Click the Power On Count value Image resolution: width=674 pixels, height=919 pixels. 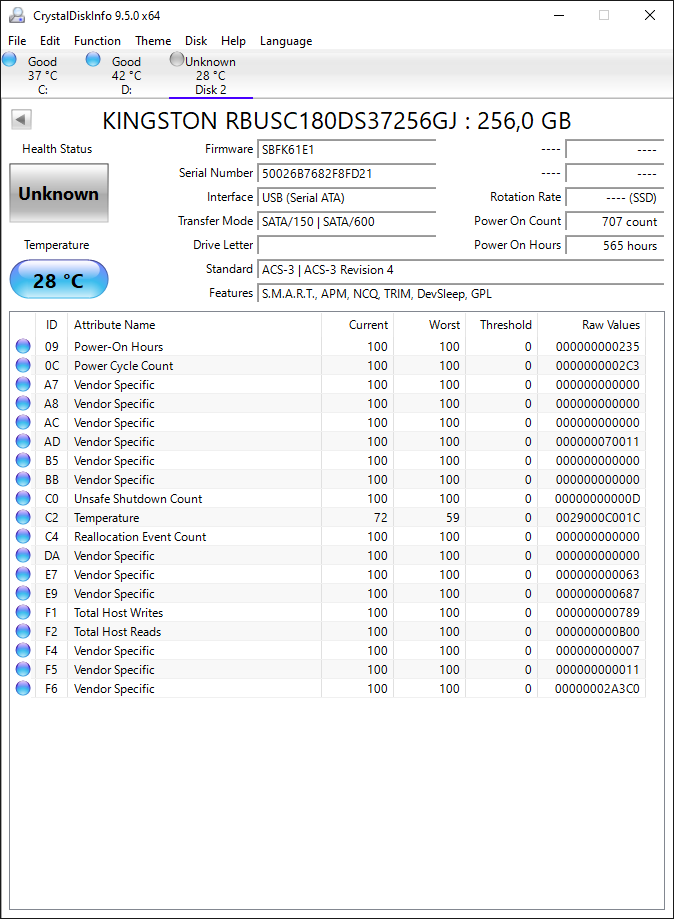[614, 222]
